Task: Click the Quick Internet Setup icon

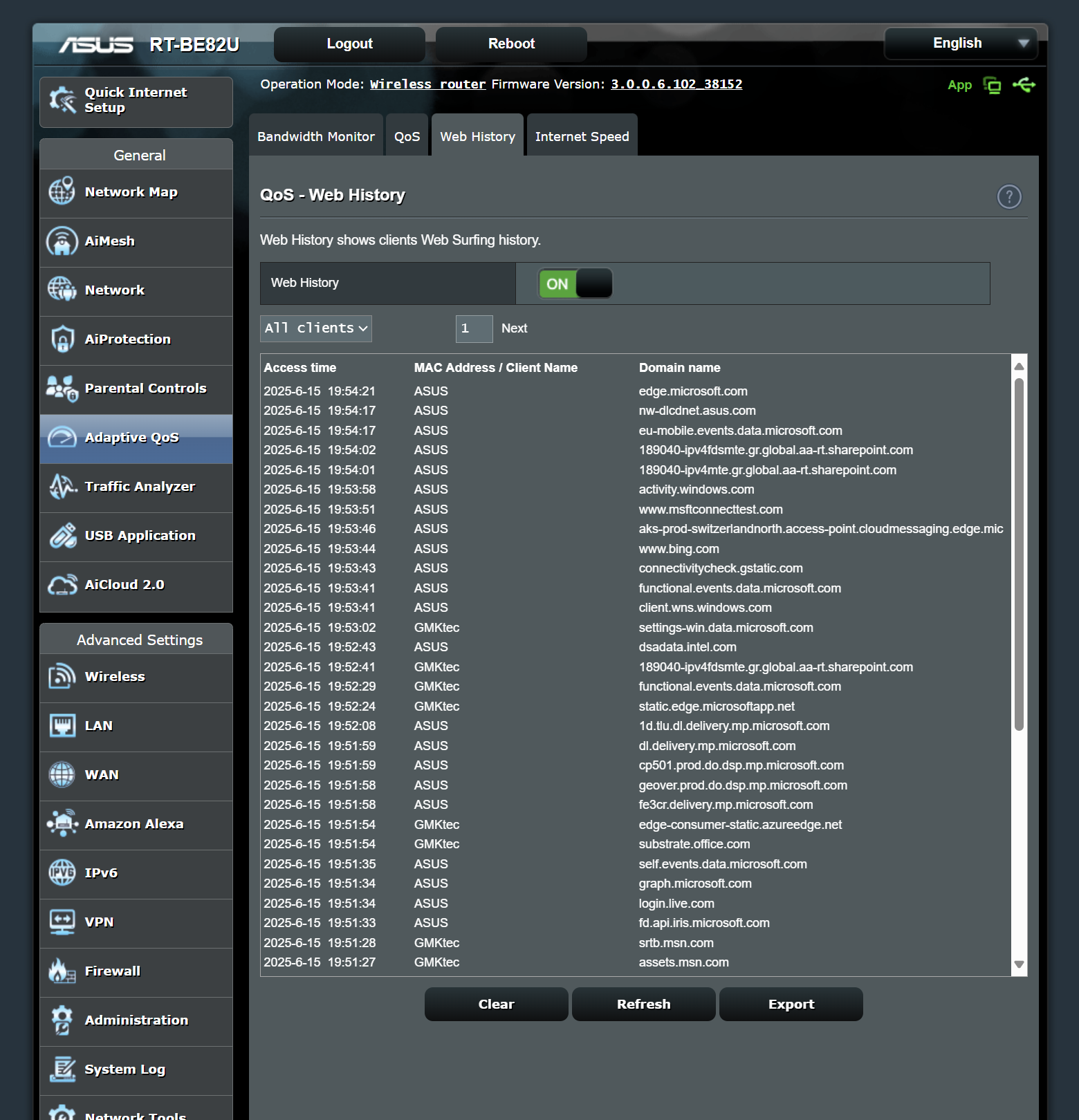Action: point(63,100)
